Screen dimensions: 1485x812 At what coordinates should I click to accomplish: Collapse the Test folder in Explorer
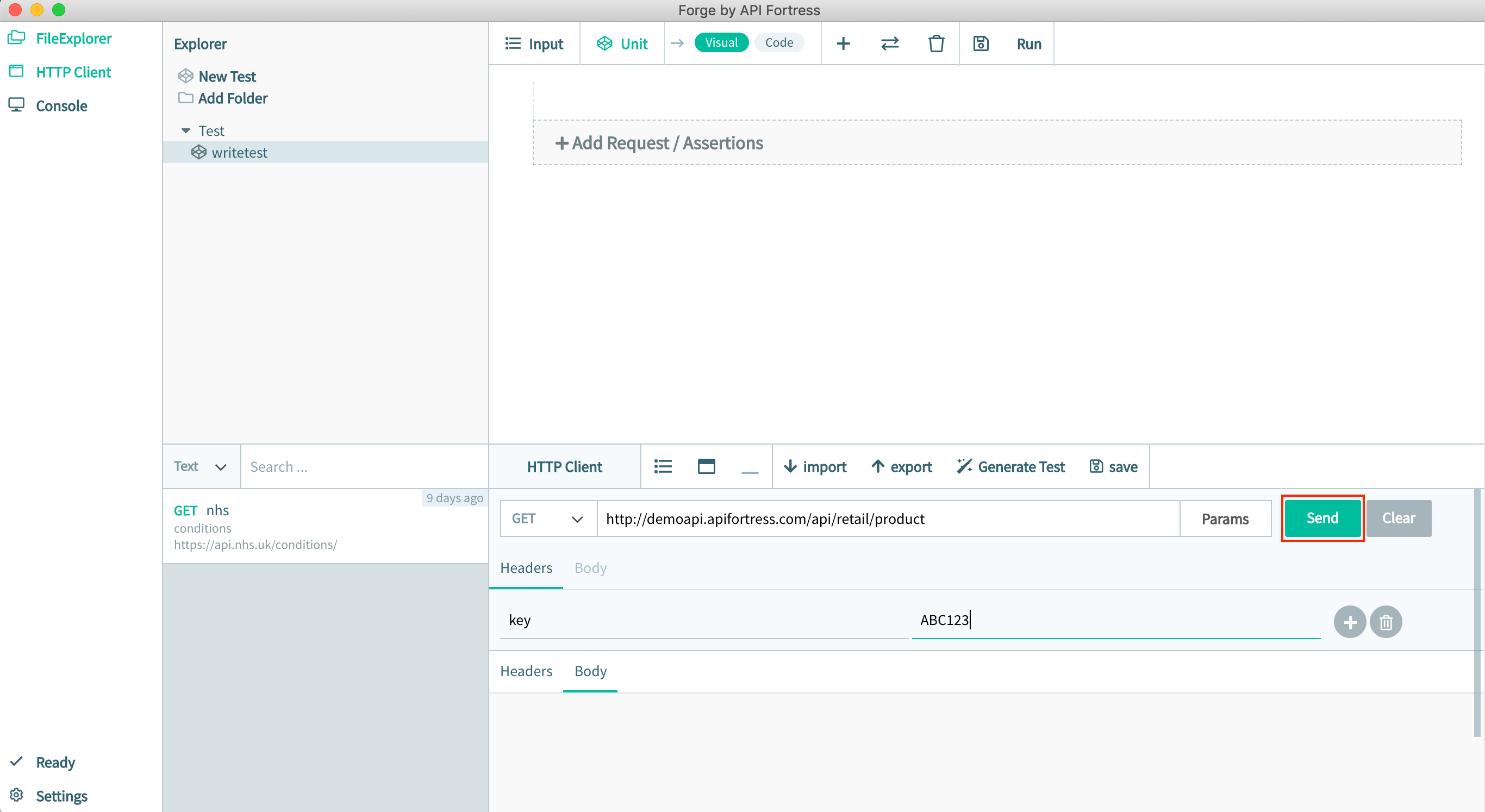186,131
